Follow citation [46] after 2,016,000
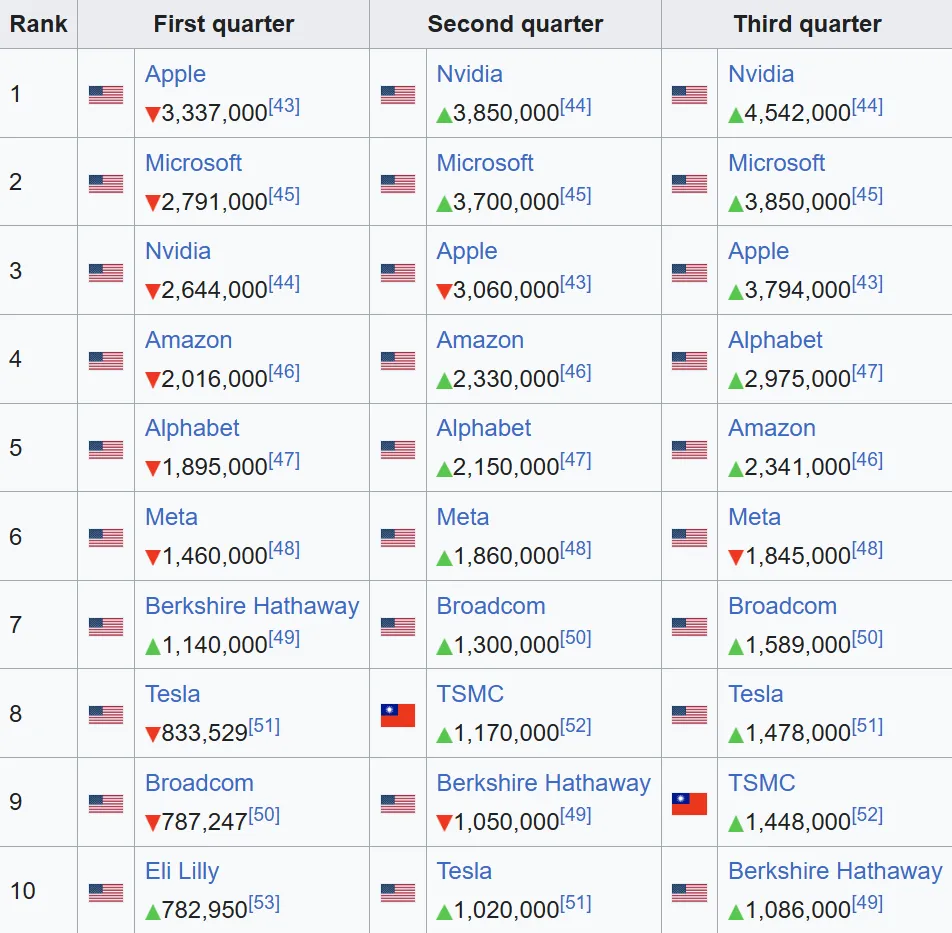This screenshot has height=933, width=952. (x=284, y=372)
